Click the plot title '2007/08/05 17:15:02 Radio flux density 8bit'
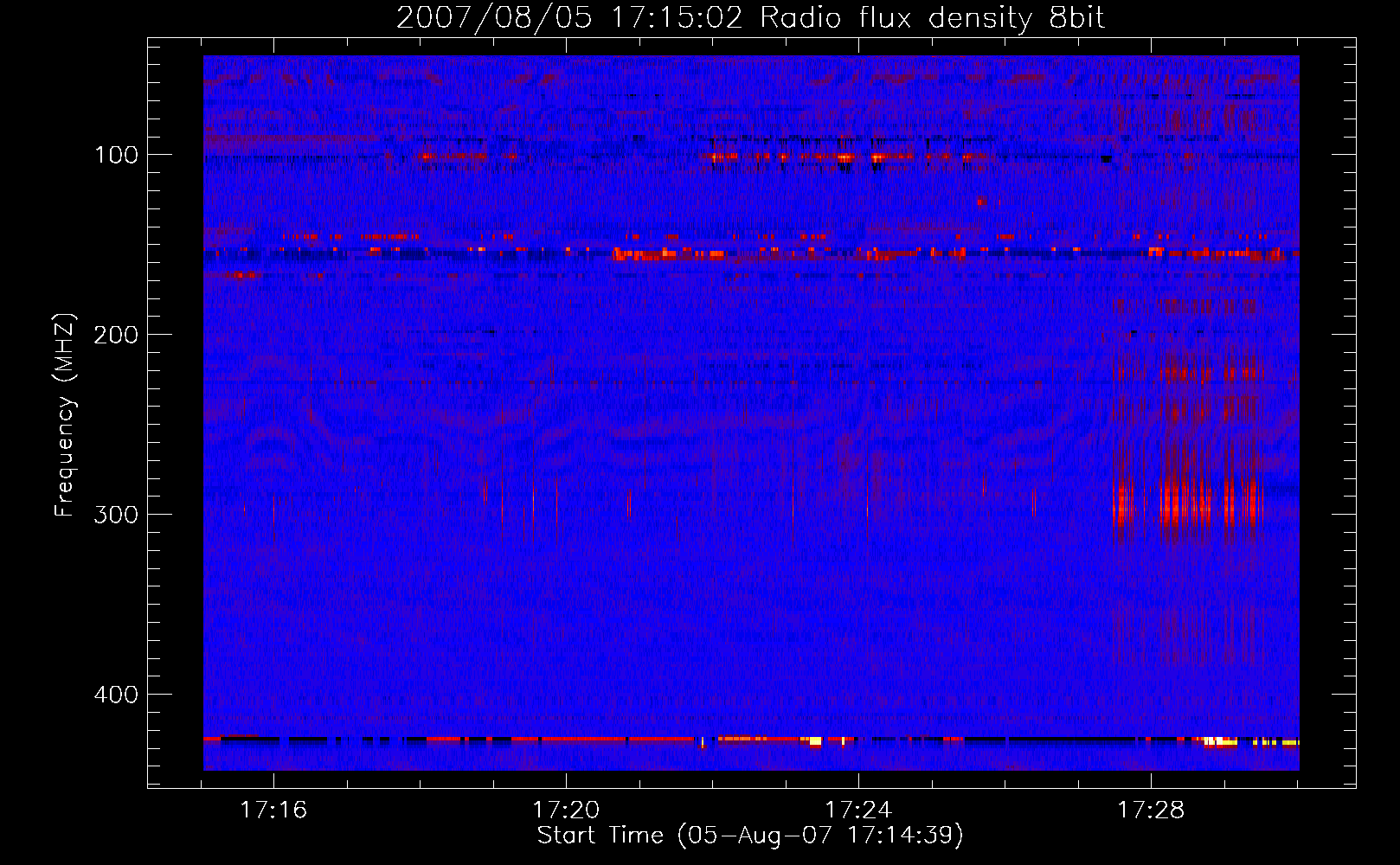The image size is (1400, 865). 750,17
